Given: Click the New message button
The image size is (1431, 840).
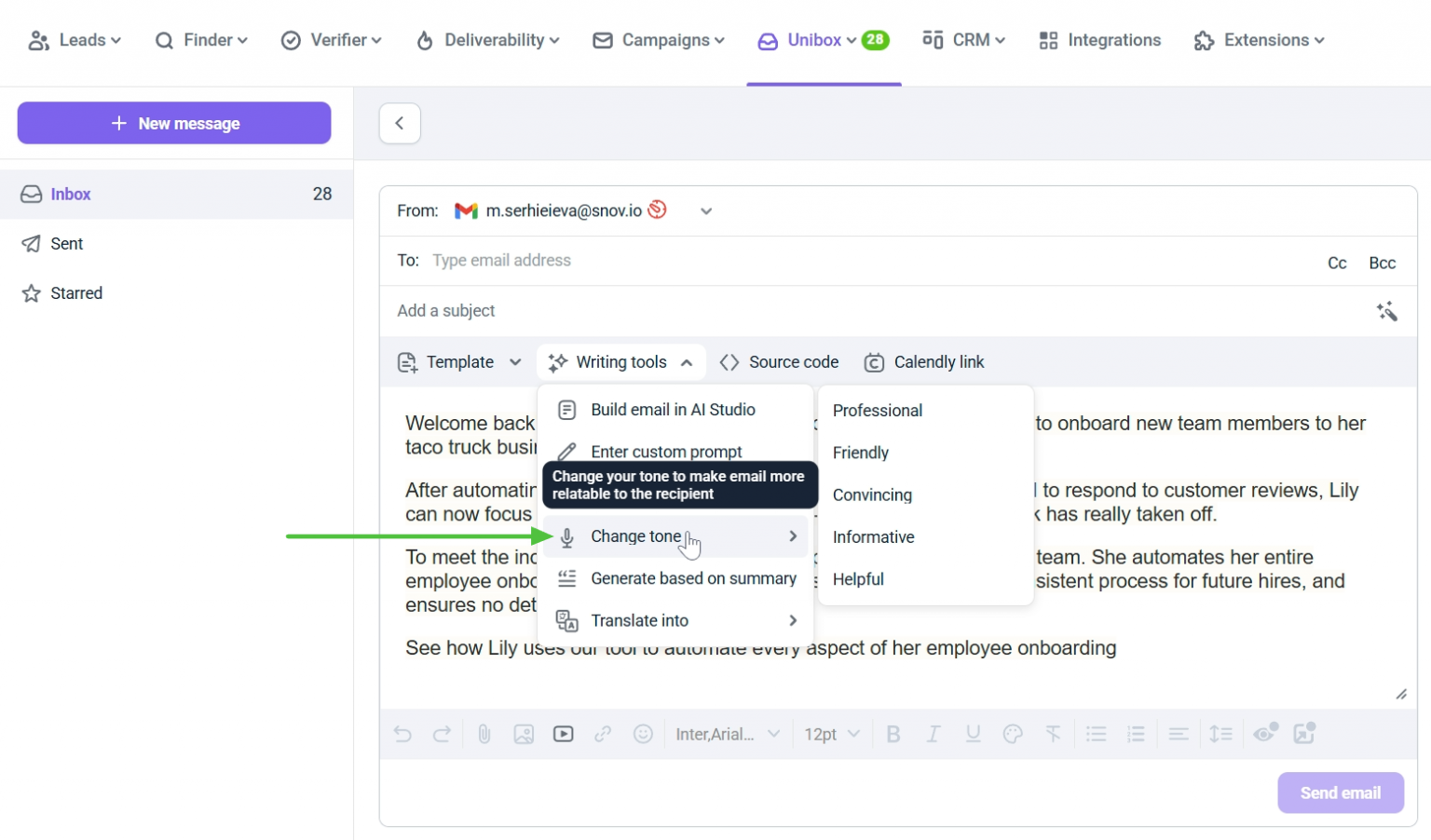Looking at the screenshot, I should pos(174,123).
